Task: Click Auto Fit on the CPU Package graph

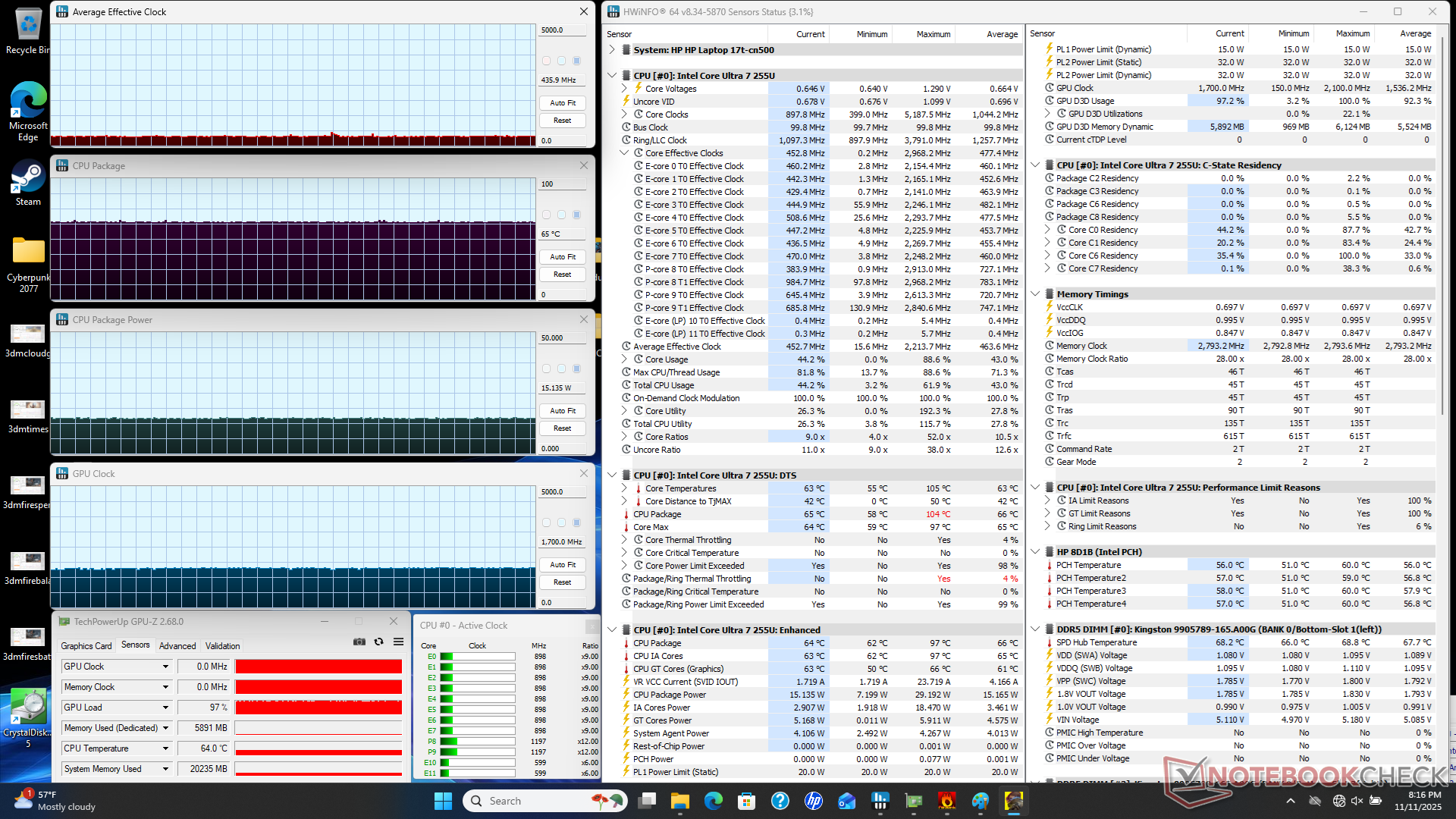Action: (x=562, y=257)
